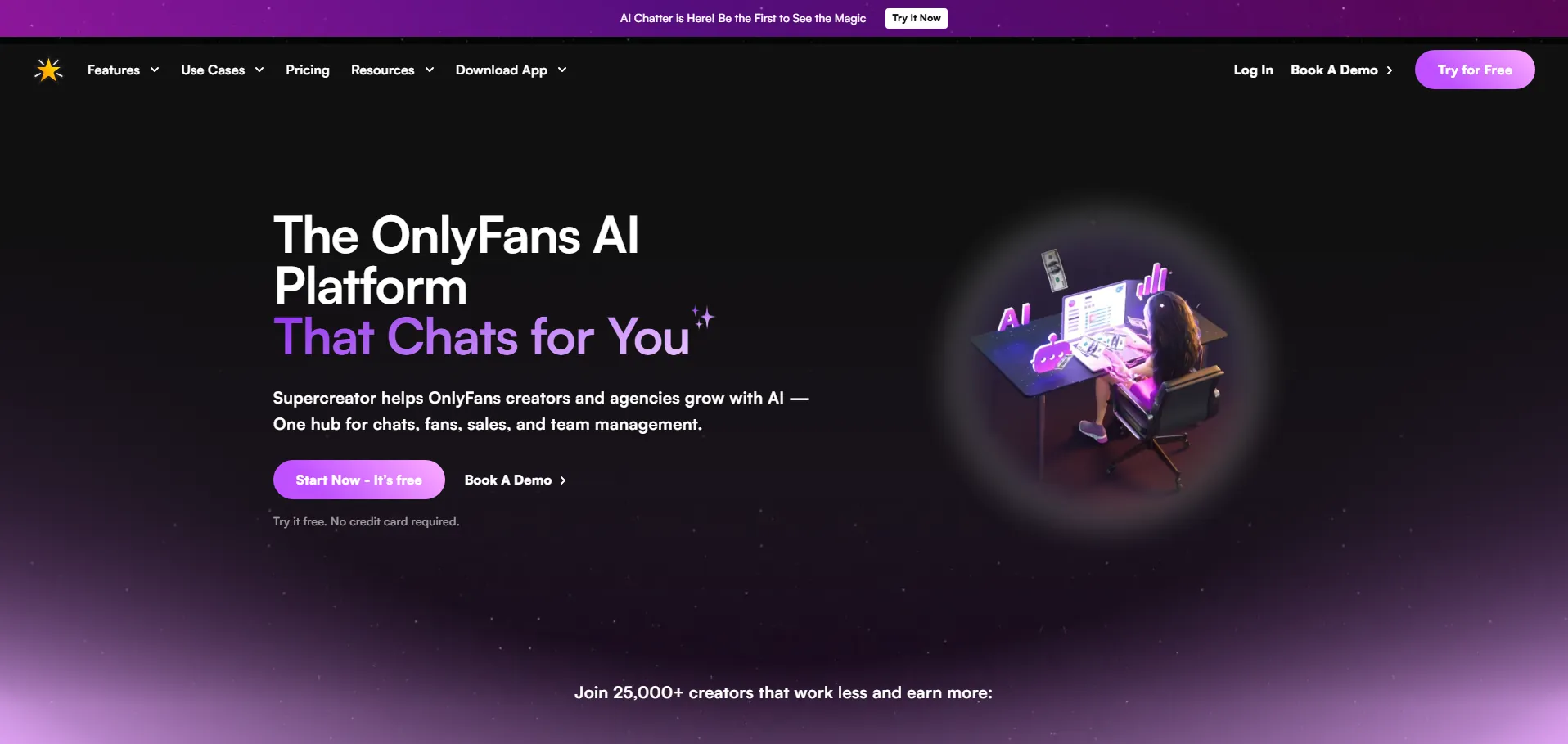This screenshot has height=744, width=1568.
Task: Expand the Resources dropdown chevron
Action: point(430,70)
